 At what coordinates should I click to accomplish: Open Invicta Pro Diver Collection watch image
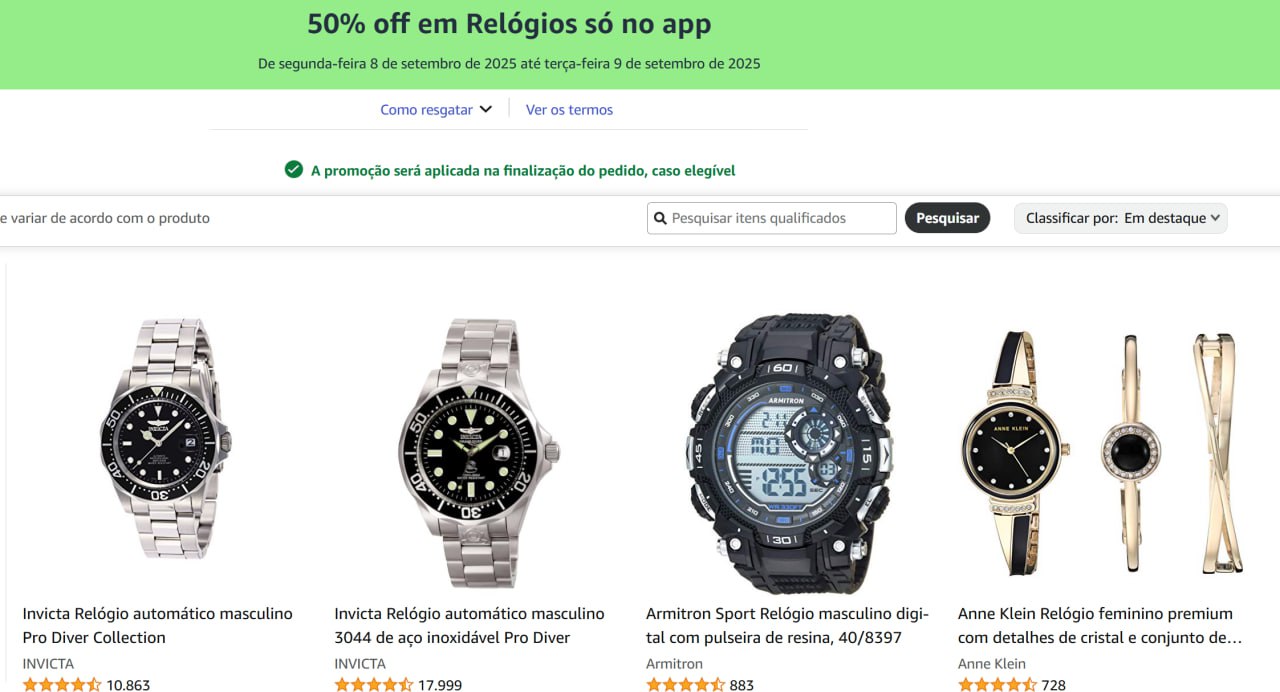(x=165, y=439)
